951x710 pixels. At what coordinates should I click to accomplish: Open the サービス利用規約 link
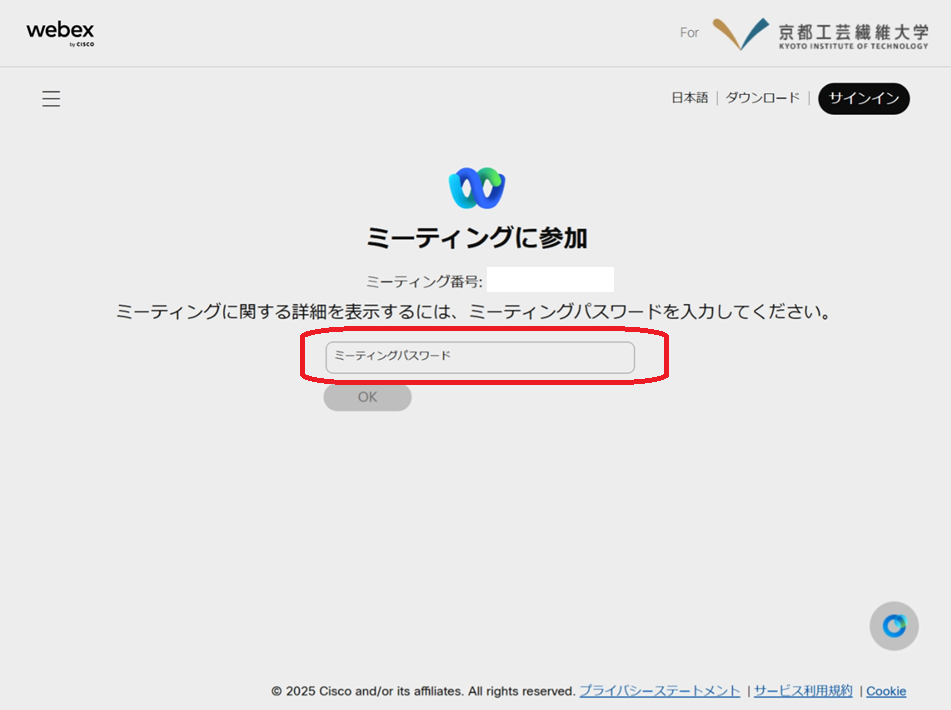pos(803,691)
